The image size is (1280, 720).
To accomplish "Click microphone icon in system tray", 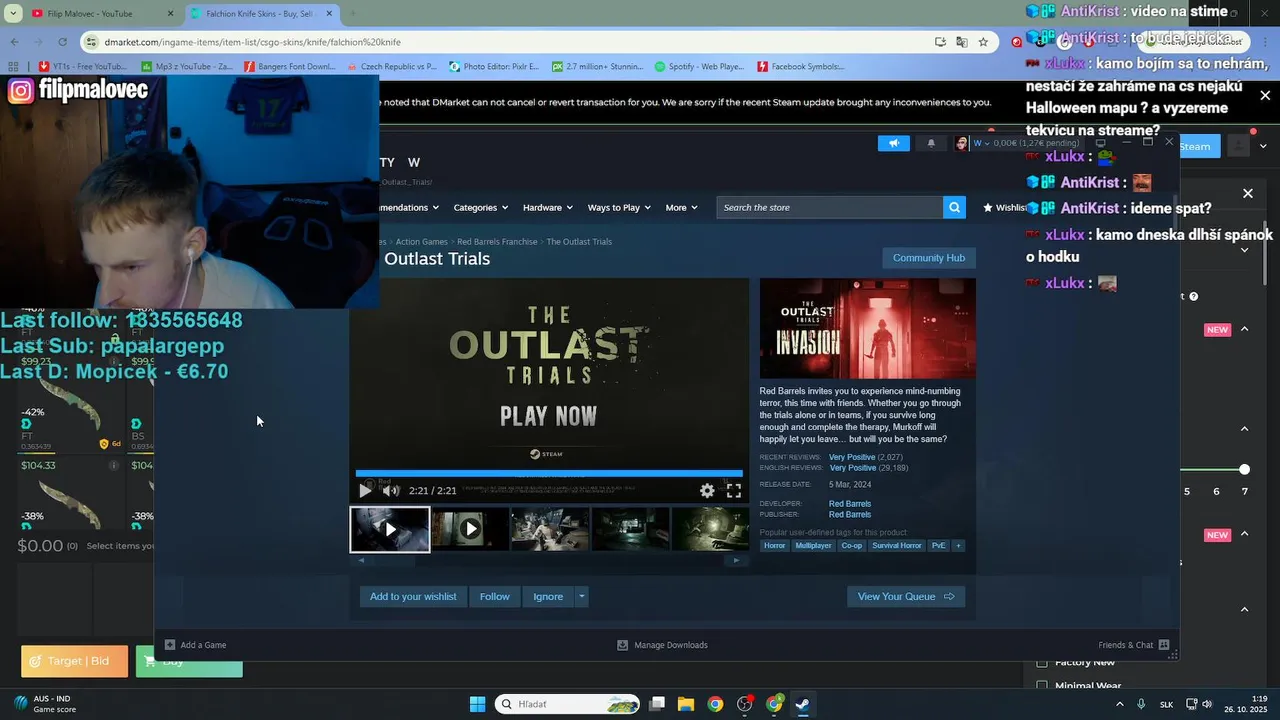I will (x=1141, y=704).
